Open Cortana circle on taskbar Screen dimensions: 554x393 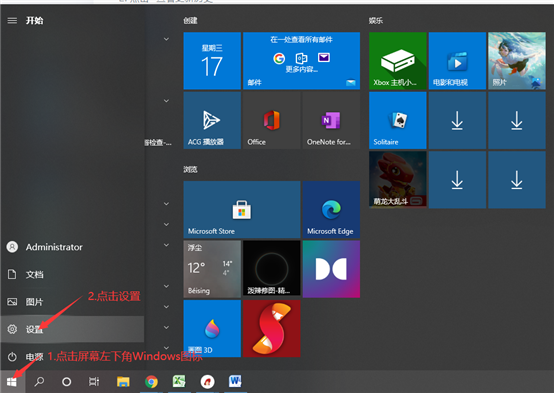pos(66,382)
